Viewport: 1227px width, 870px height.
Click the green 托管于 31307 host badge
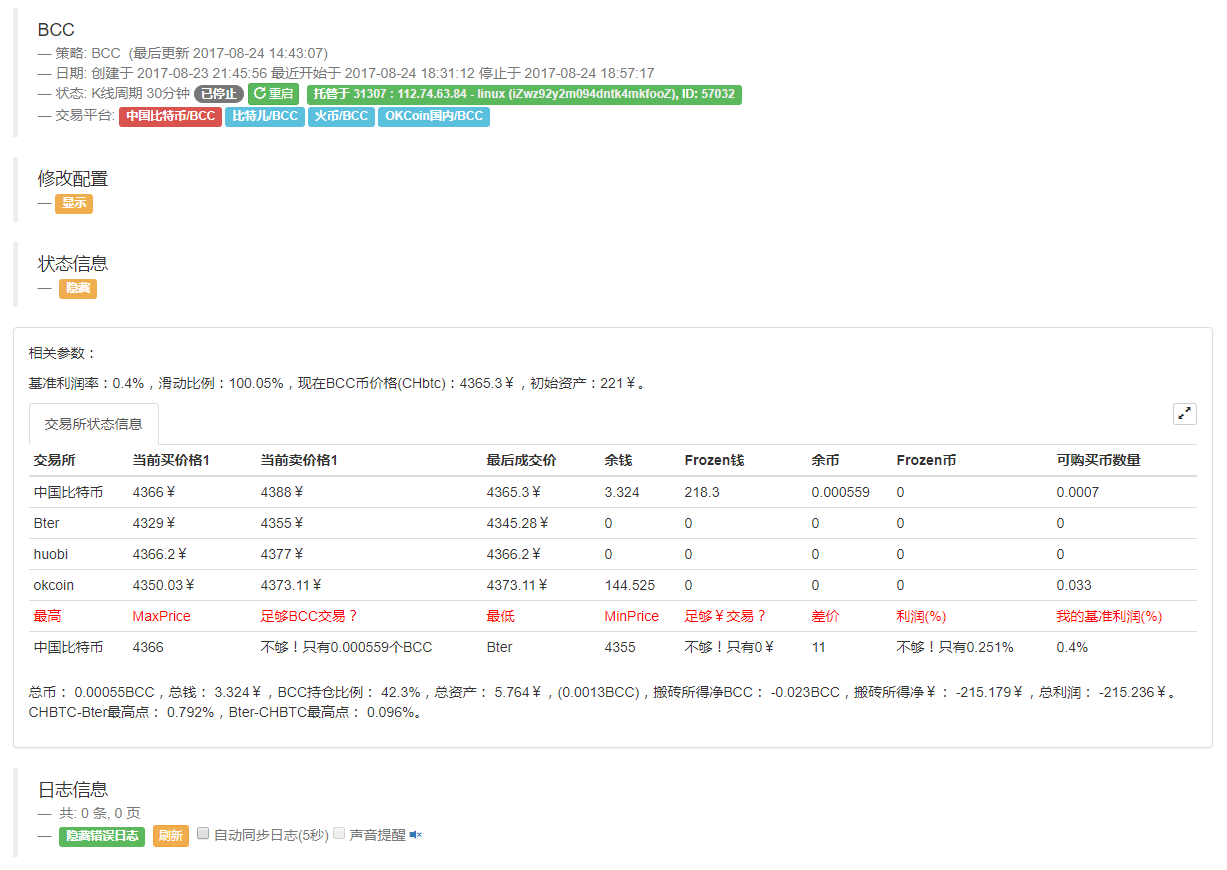(524, 94)
